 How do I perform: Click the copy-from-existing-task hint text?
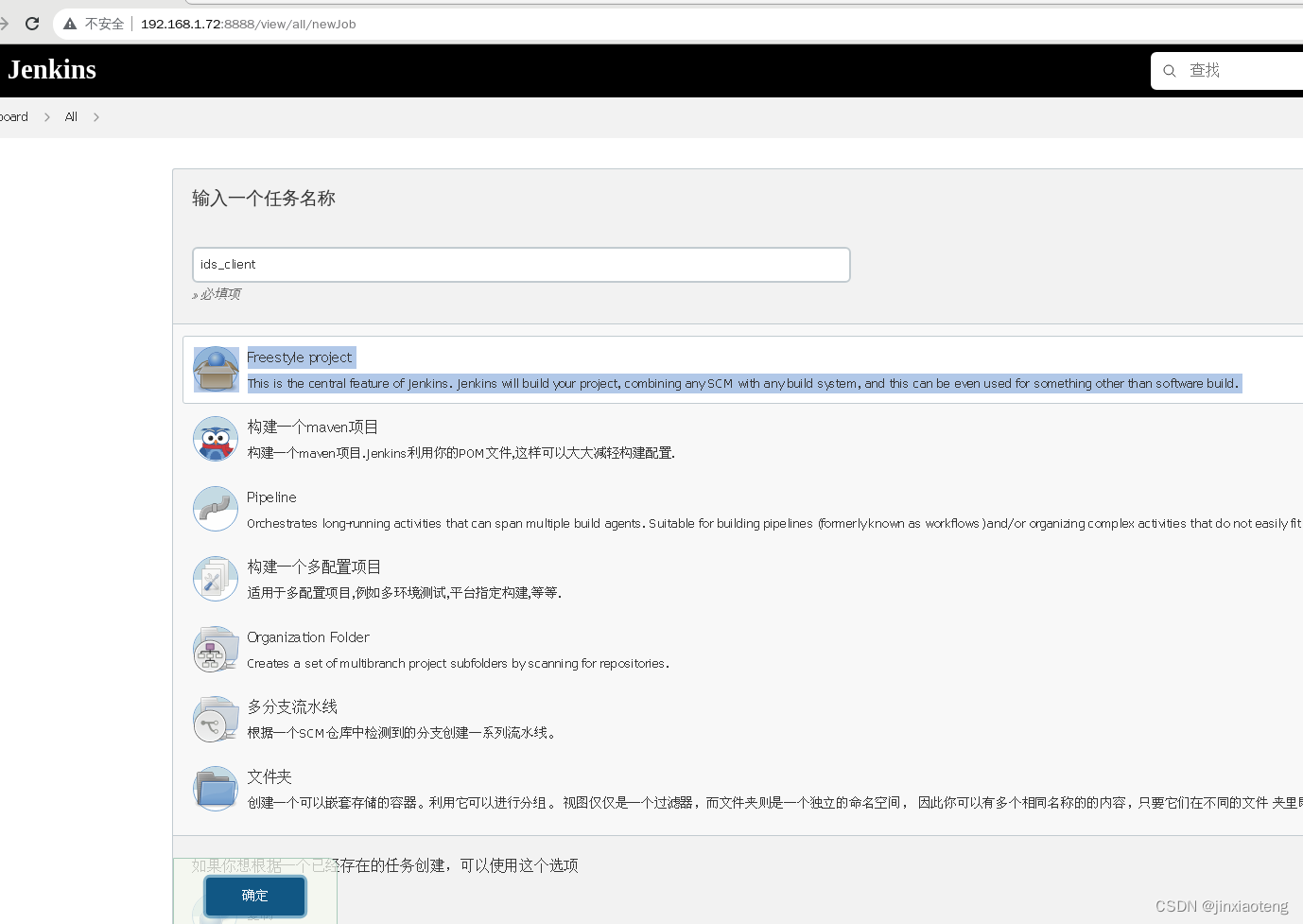[x=385, y=865]
